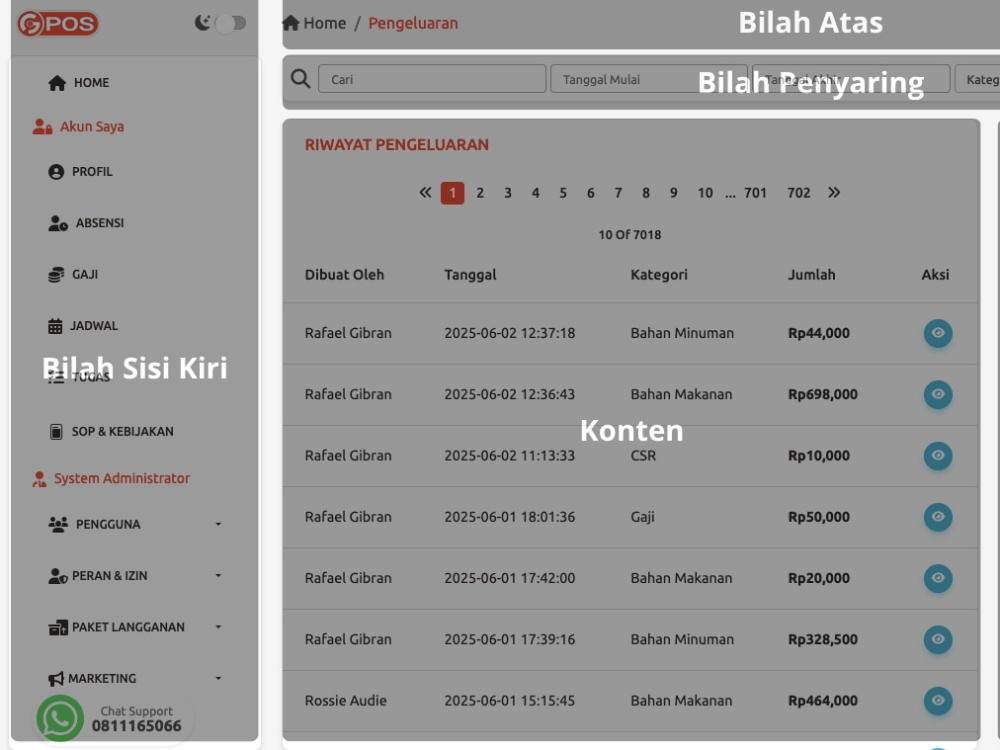
Task: View the Rp20,000 expense detail
Action: (x=938, y=578)
